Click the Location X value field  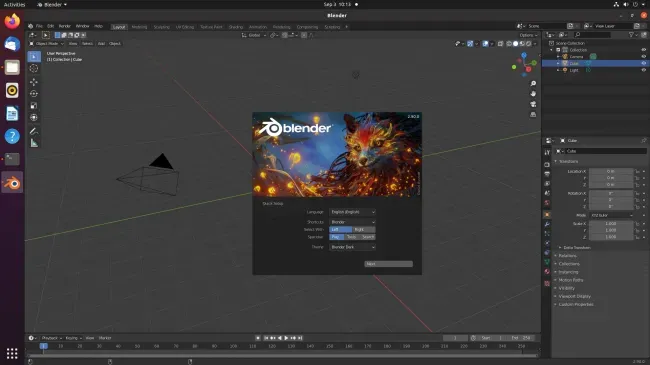pos(611,171)
